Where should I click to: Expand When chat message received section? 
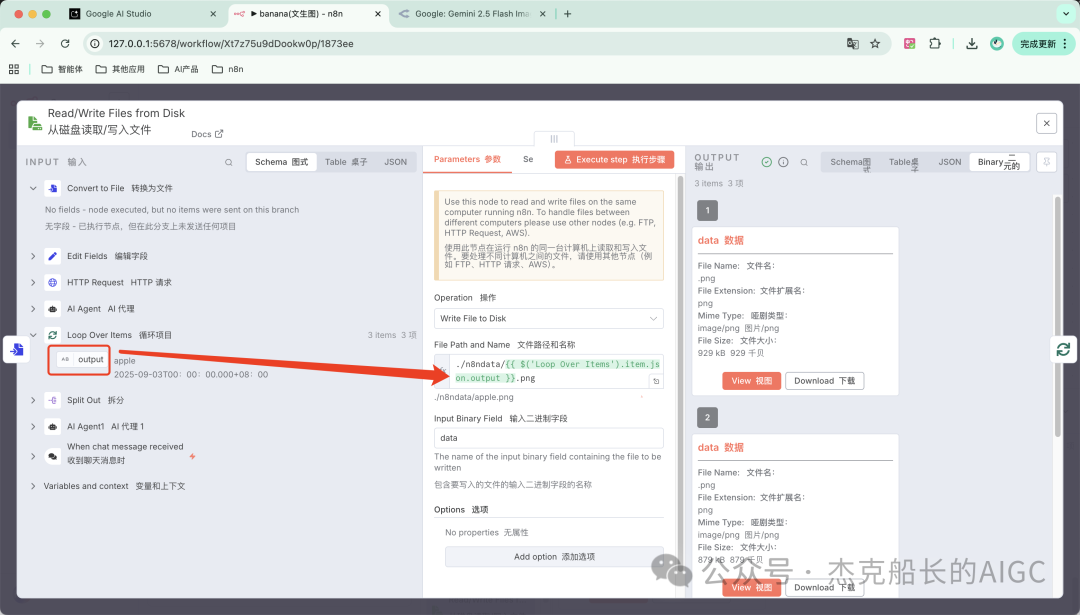(x=33, y=456)
